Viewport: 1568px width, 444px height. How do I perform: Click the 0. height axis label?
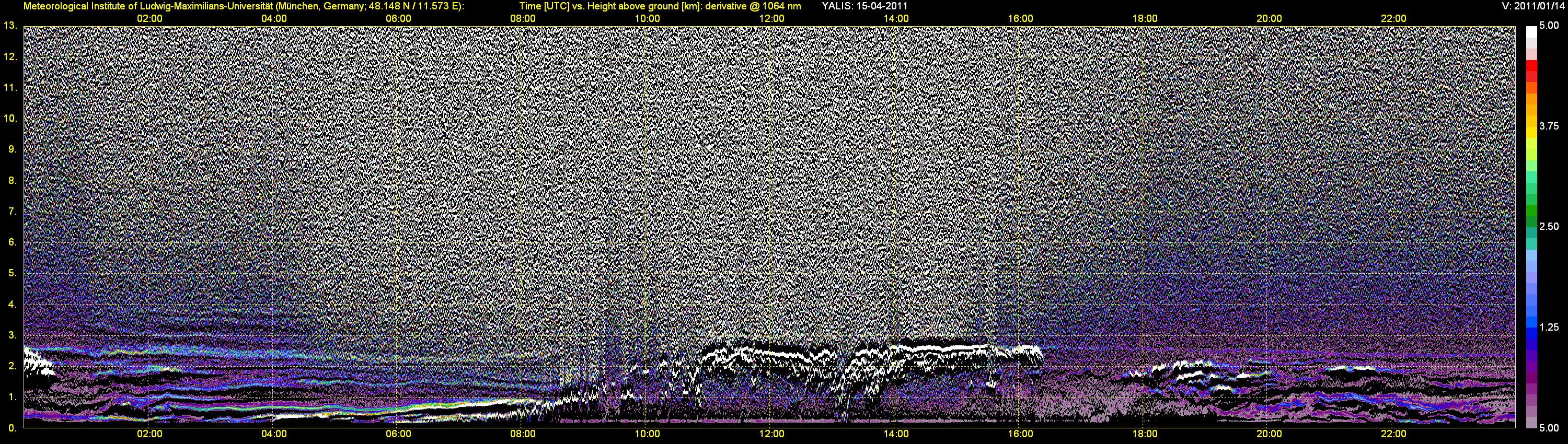(12, 428)
